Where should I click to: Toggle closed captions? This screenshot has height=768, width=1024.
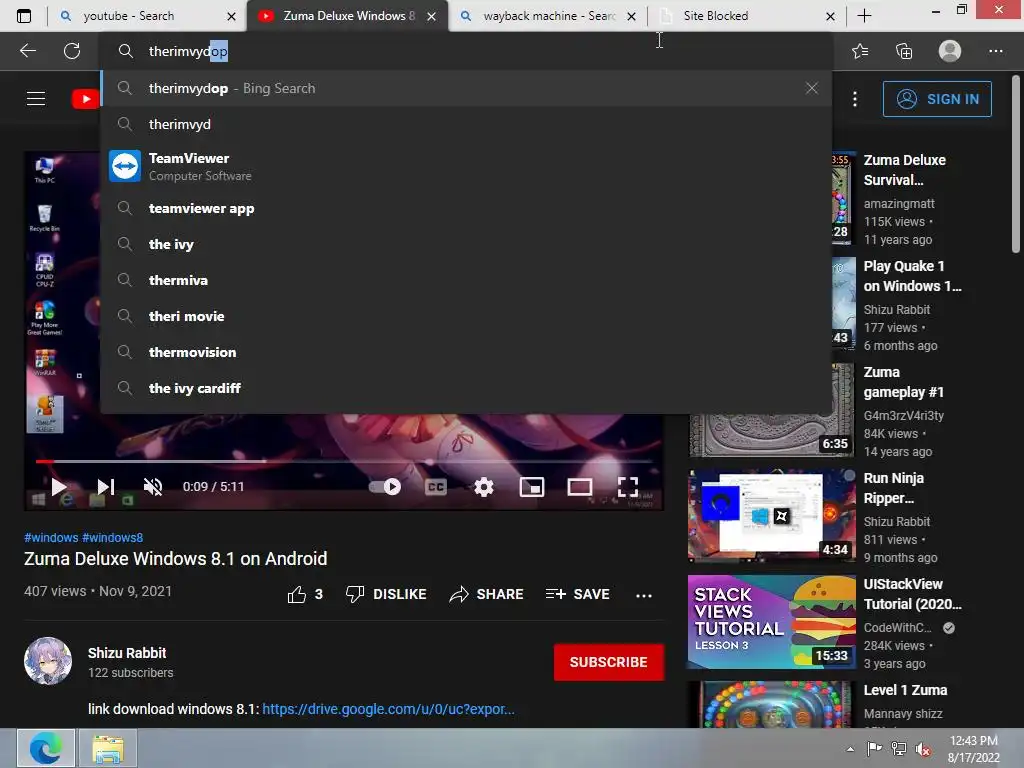[x=436, y=487]
